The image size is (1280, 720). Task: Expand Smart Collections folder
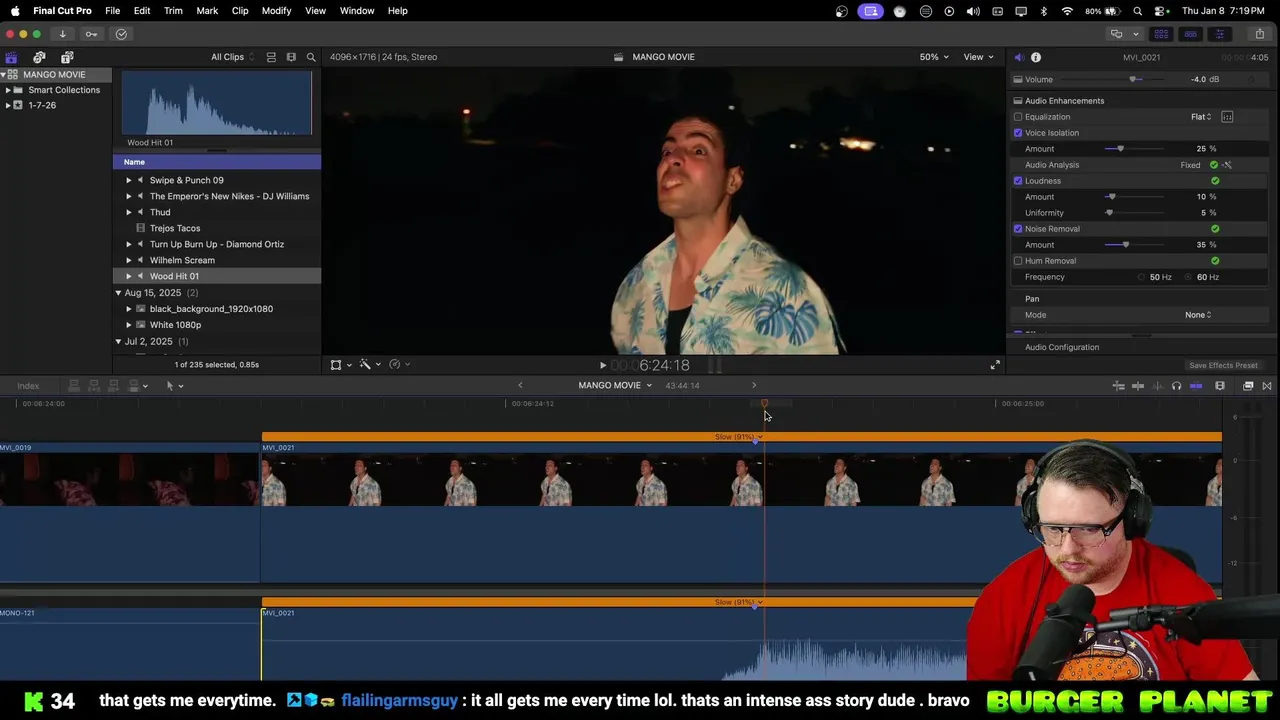tap(8, 90)
